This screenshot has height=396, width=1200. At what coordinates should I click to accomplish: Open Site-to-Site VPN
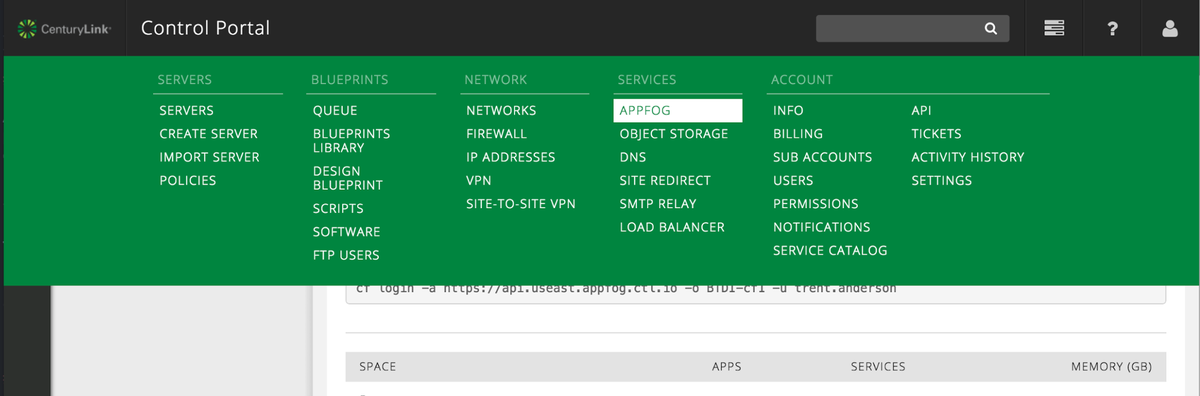click(521, 204)
